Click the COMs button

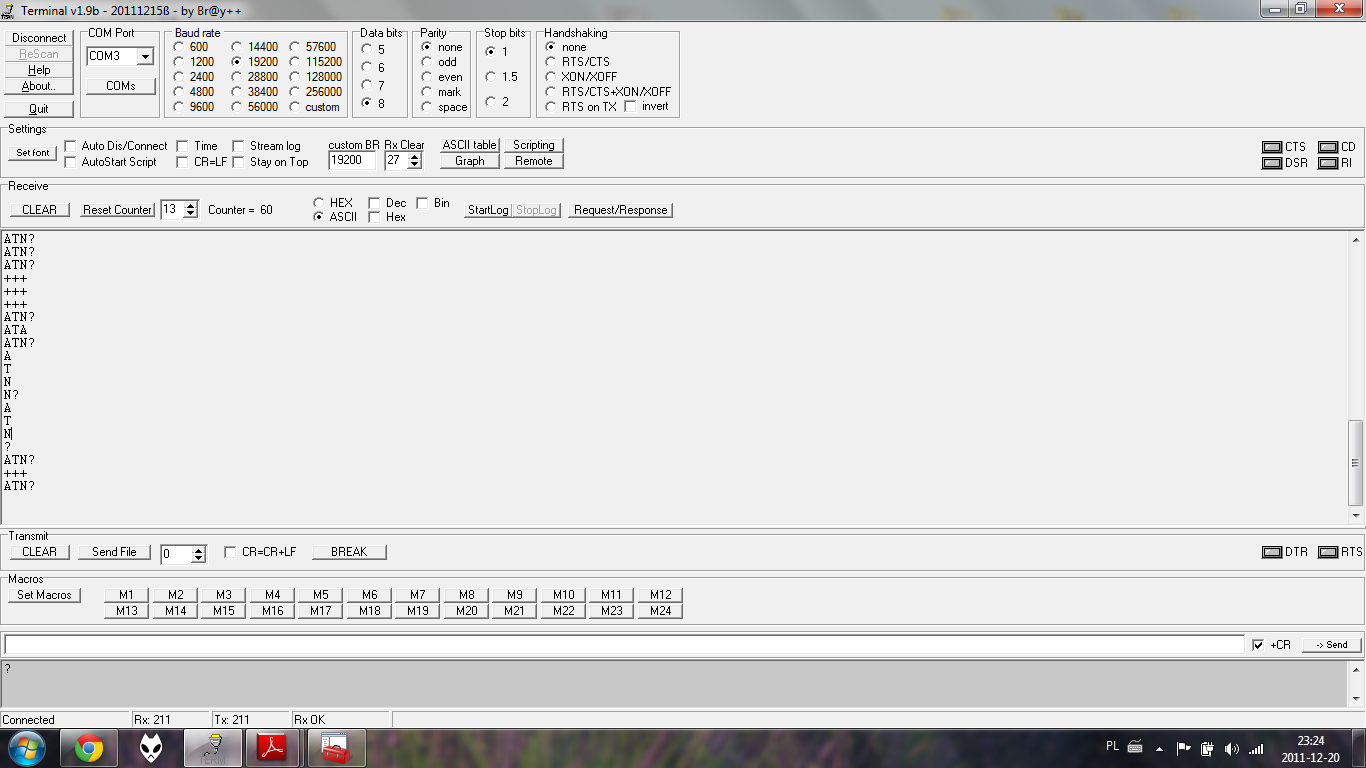pos(121,86)
